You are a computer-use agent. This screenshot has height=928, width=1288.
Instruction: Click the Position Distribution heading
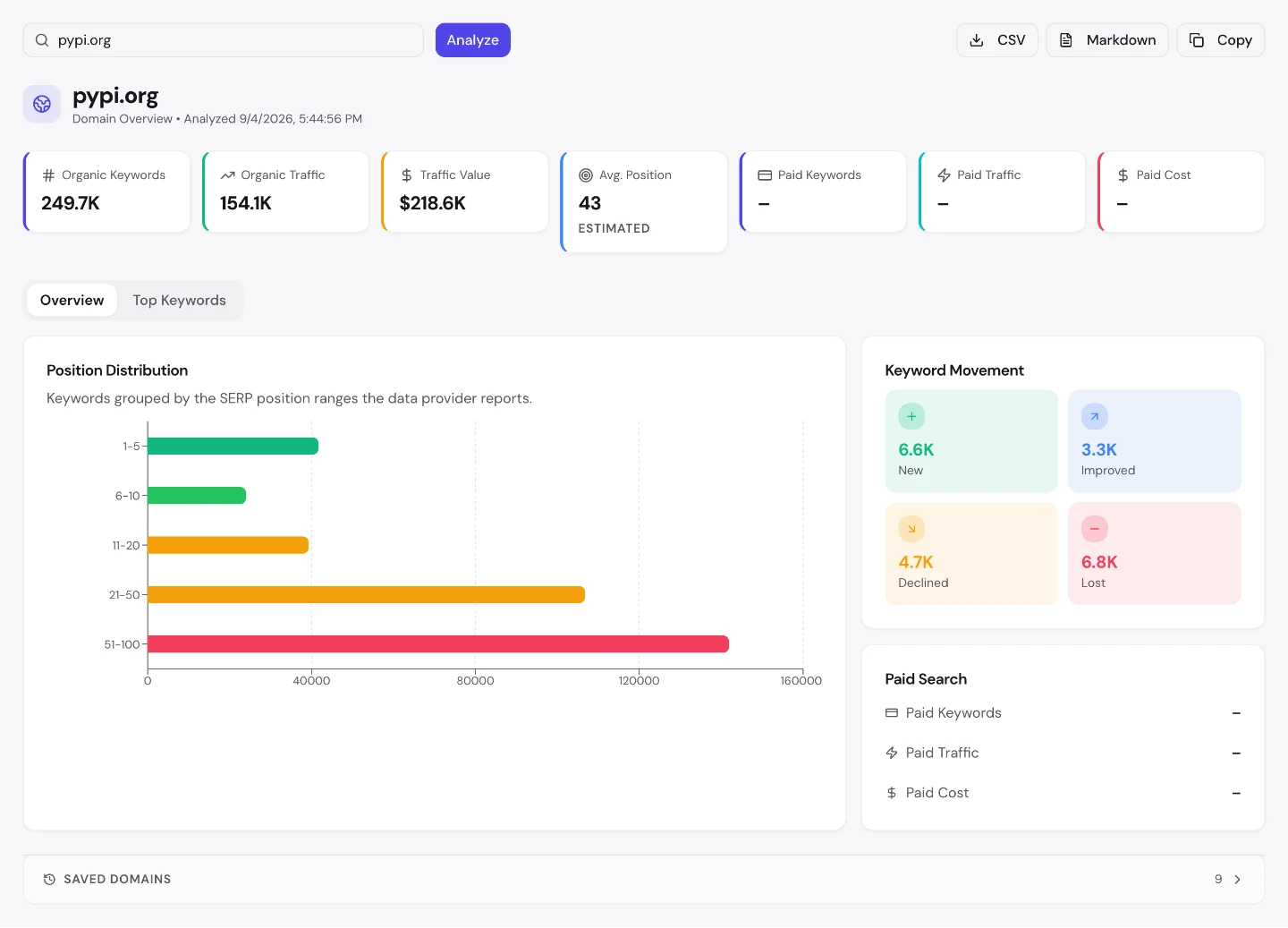[x=117, y=370]
